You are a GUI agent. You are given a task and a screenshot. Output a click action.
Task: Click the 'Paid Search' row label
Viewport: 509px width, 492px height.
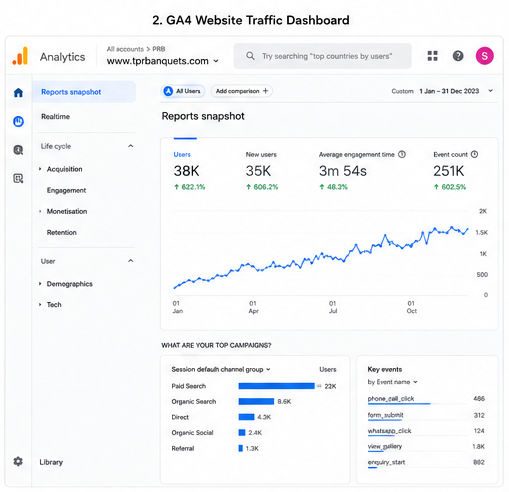(x=189, y=386)
